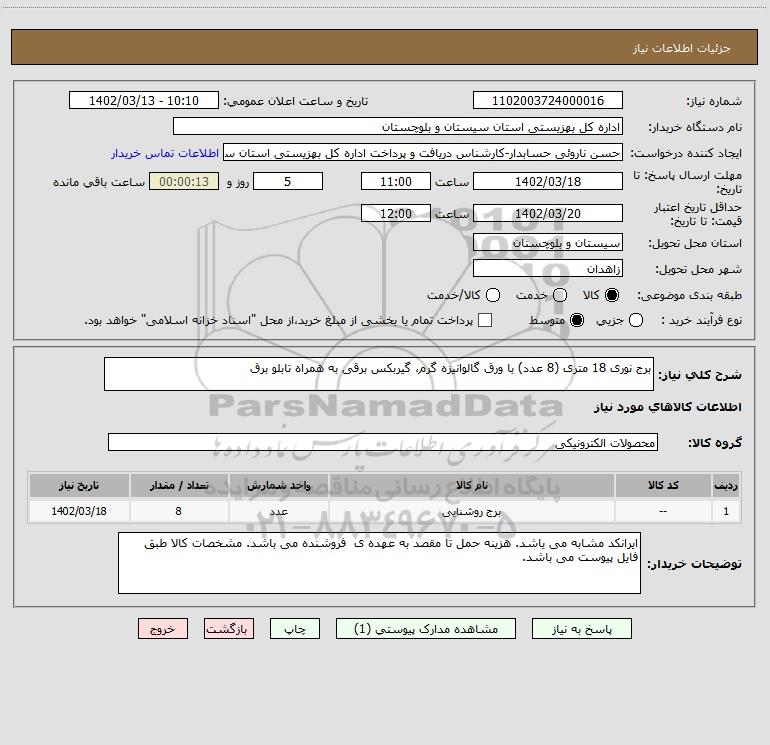
Task: Click the خروج exit button
Action: point(163,629)
